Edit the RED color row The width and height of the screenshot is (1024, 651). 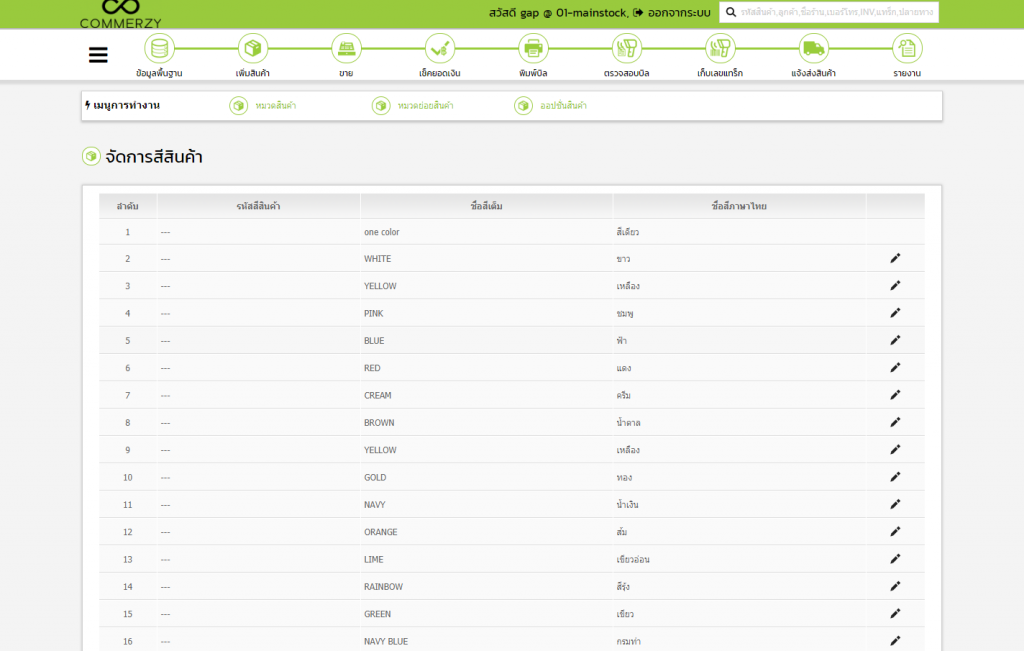pos(895,368)
